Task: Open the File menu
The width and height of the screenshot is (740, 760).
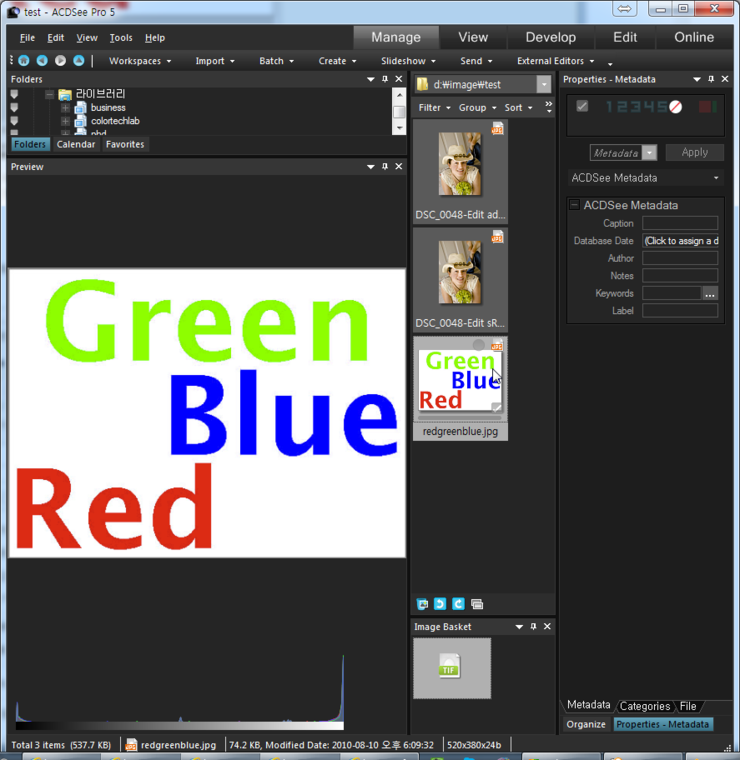Action: (x=27, y=38)
